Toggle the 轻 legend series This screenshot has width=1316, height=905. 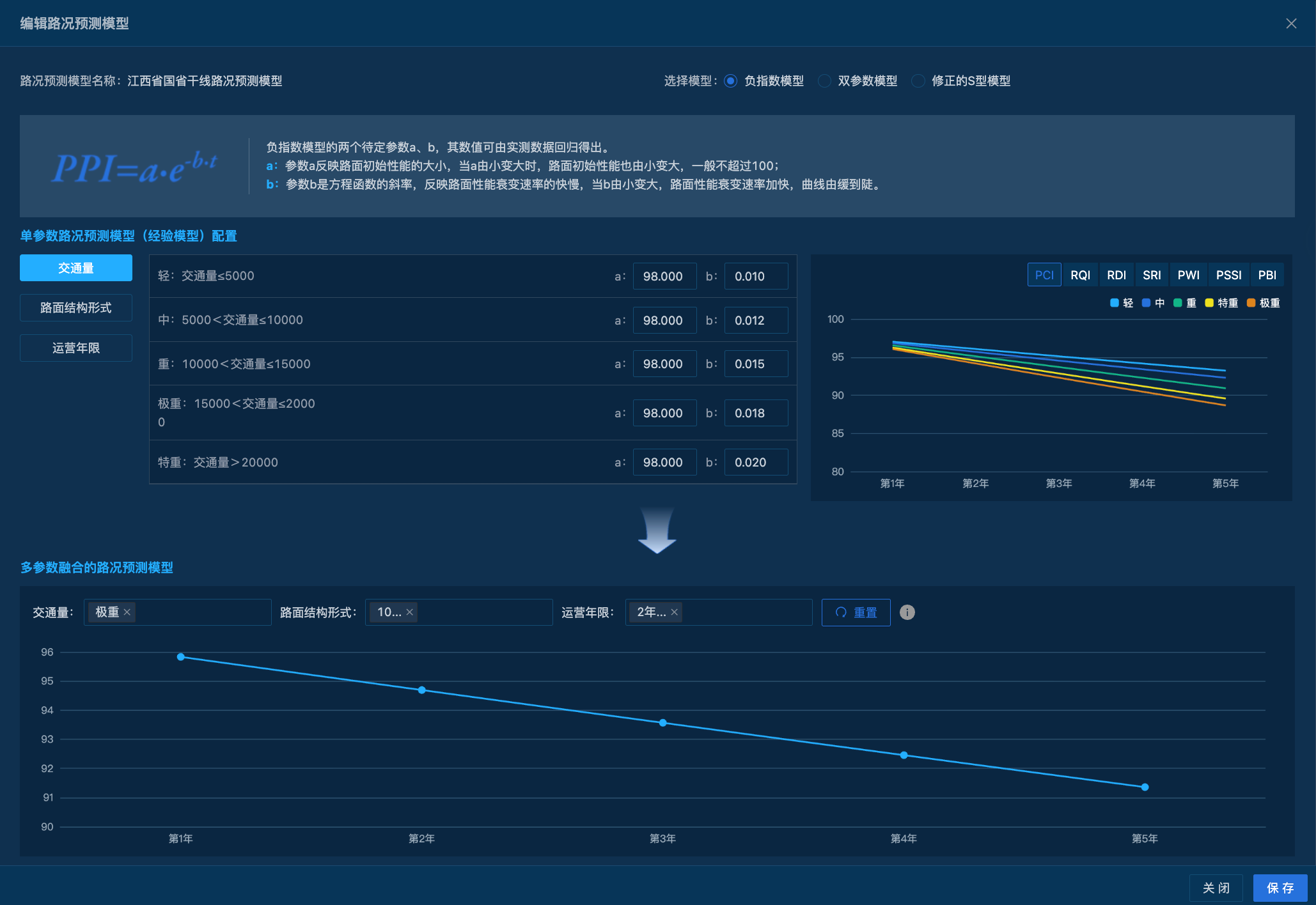pos(1122,303)
